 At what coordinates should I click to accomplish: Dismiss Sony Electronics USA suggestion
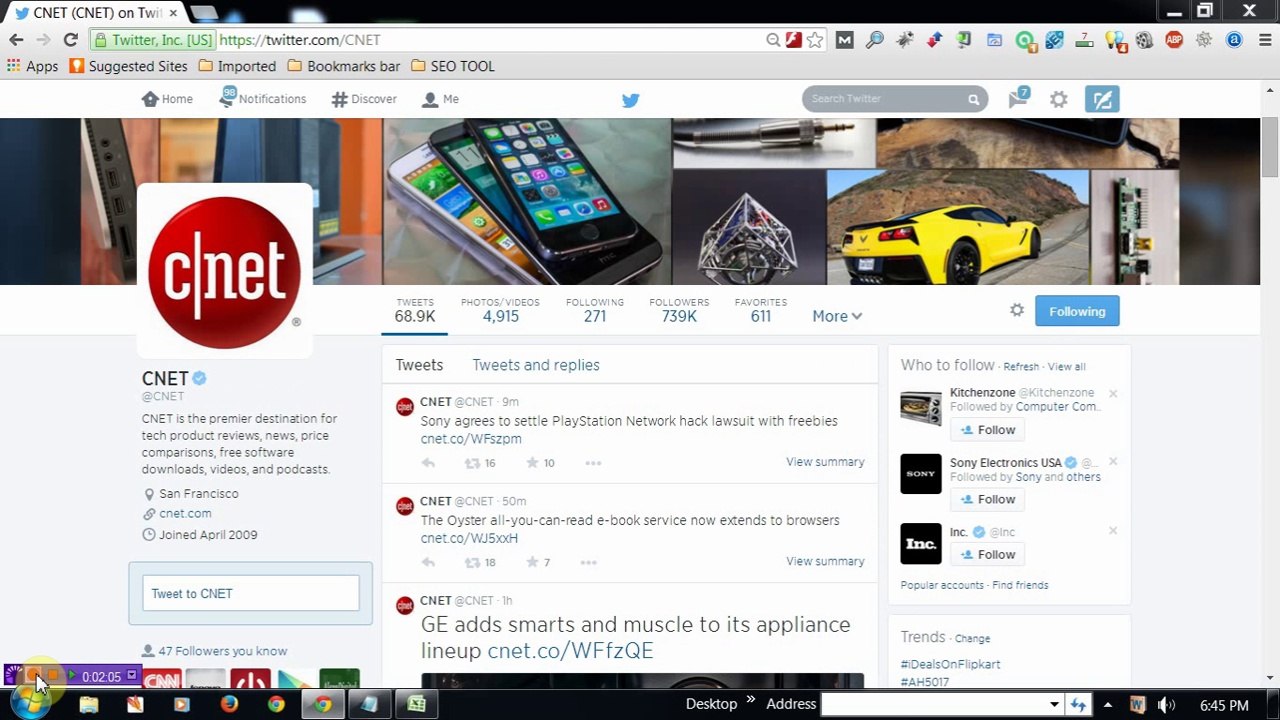(x=1113, y=462)
